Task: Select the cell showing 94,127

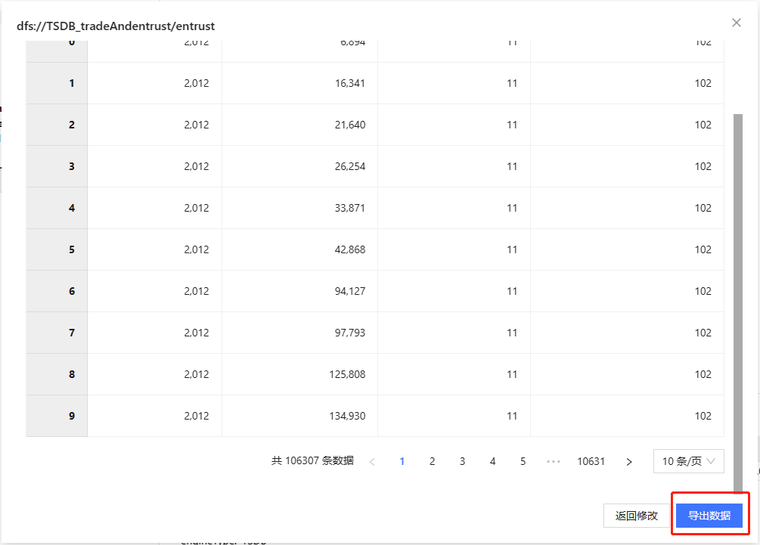Action: point(300,291)
